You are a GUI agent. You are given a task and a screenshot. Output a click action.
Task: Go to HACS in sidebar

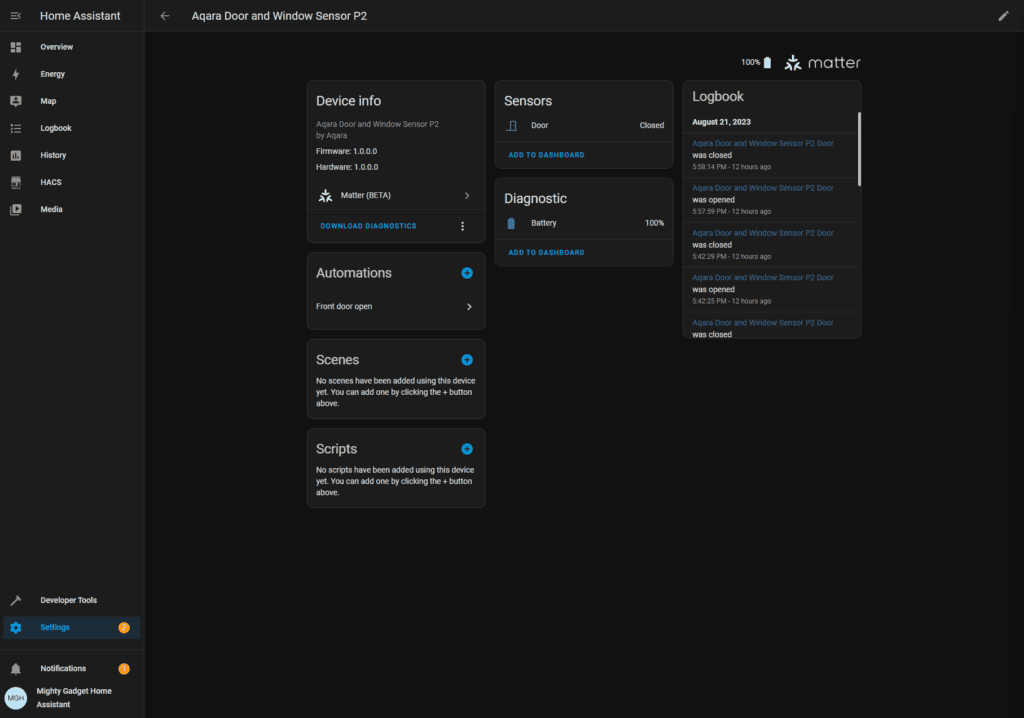[51, 182]
